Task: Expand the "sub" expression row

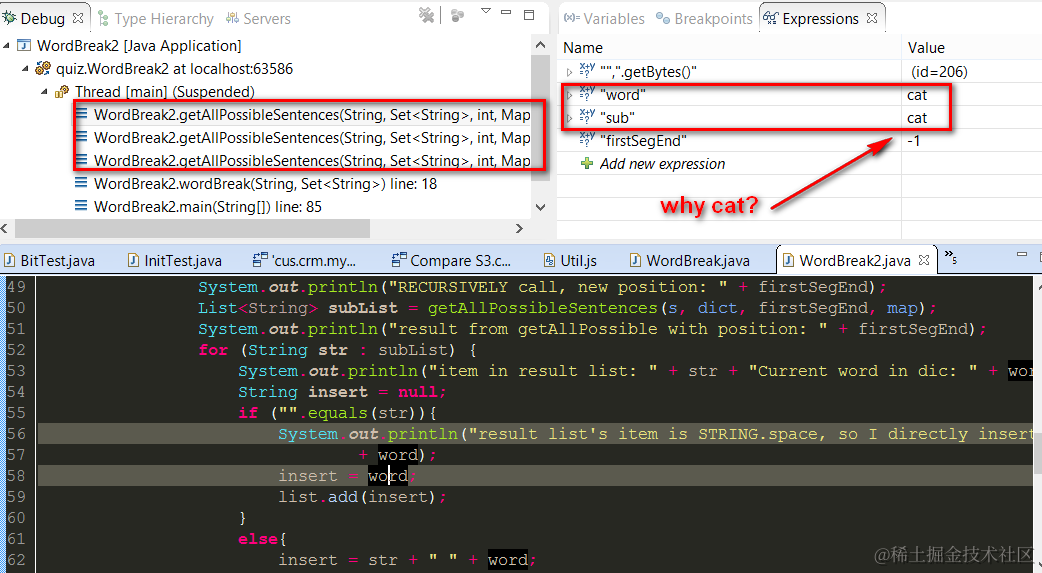Action: [570, 118]
